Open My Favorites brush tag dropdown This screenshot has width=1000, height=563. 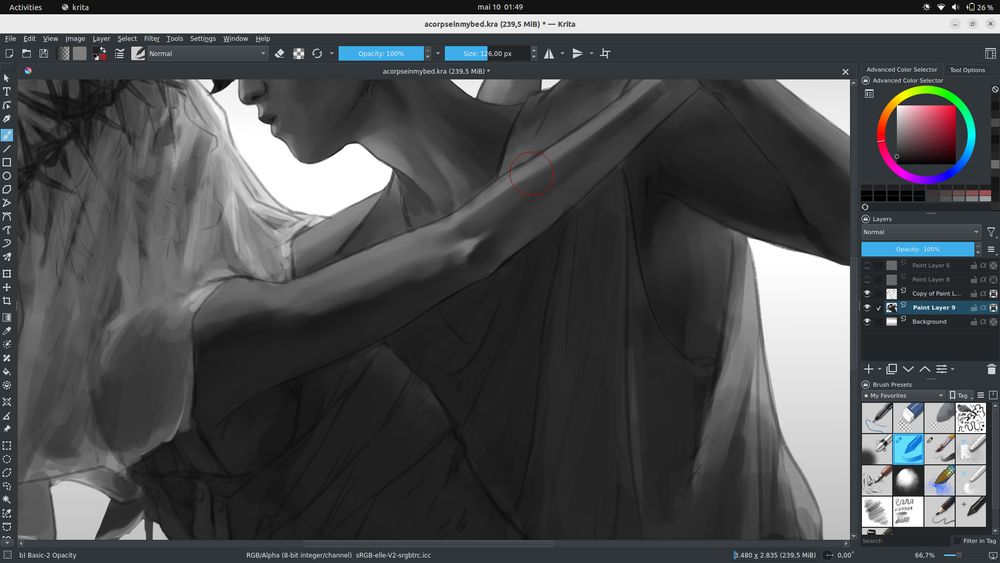pos(903,395)
